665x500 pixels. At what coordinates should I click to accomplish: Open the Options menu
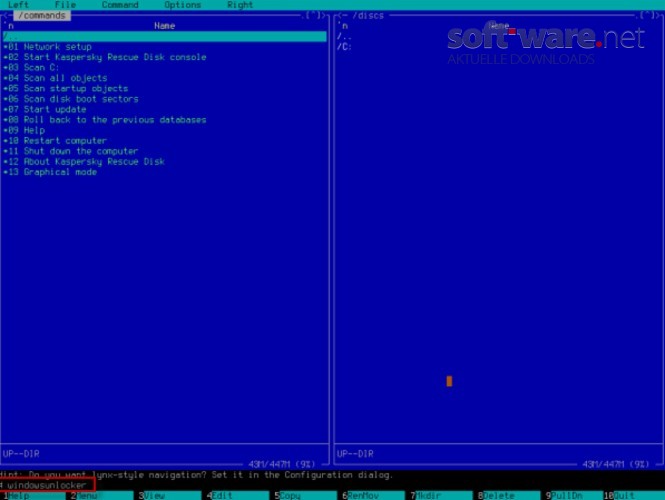click(x=182, y=5)
